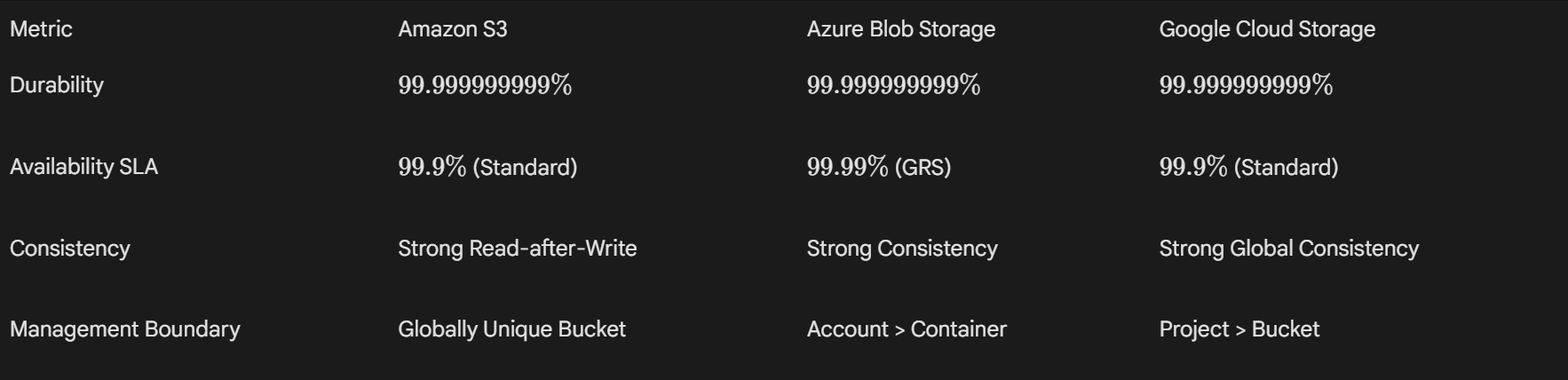Image resolution: width=1568 pixels, height=380 pixels.
Task: Click the Strong Global Consistency cell
Action: pyautogui.click(x=1288, y=249)
